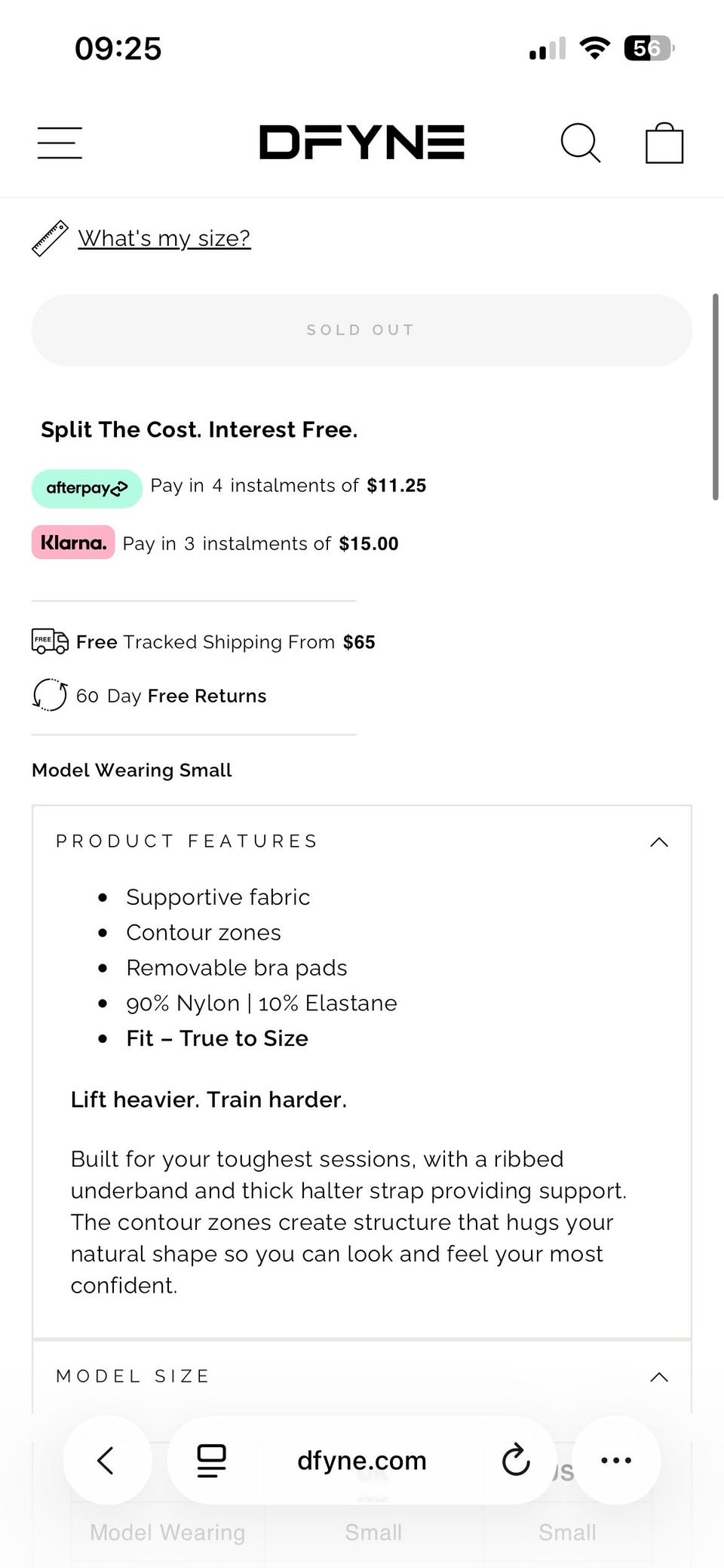This screenshot has width=724, height=1568.
Task: Tap the Sold Out button
Action: [x=361, y=330]
